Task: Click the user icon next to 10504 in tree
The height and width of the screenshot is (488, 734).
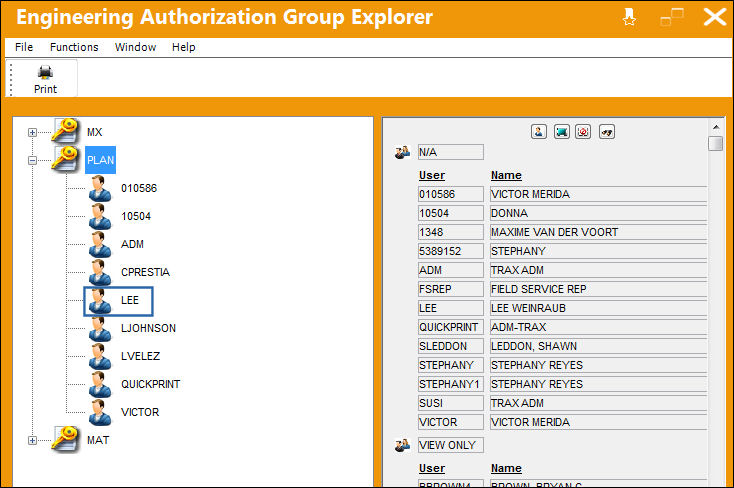Action: tap(100, 216)
